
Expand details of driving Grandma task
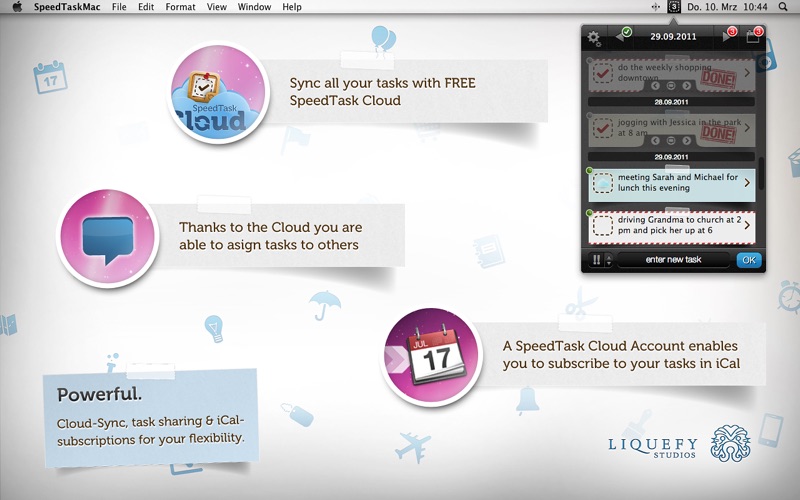coord(747,225)
